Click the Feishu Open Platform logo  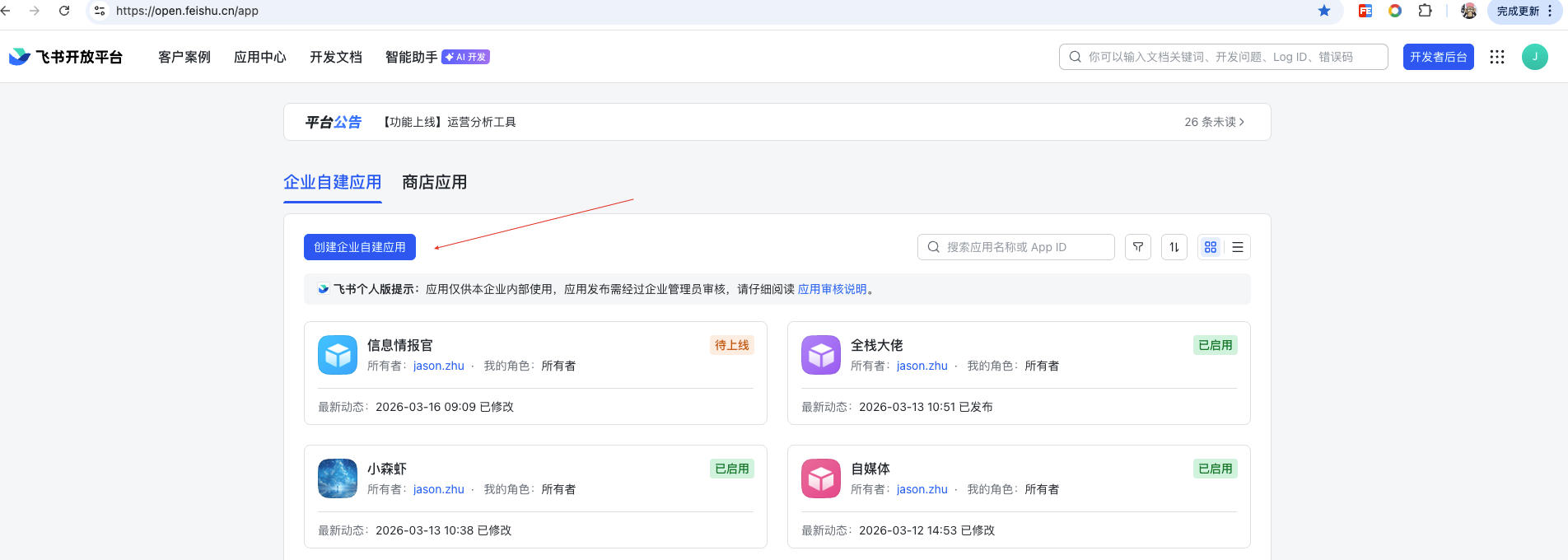click(66, 57)
